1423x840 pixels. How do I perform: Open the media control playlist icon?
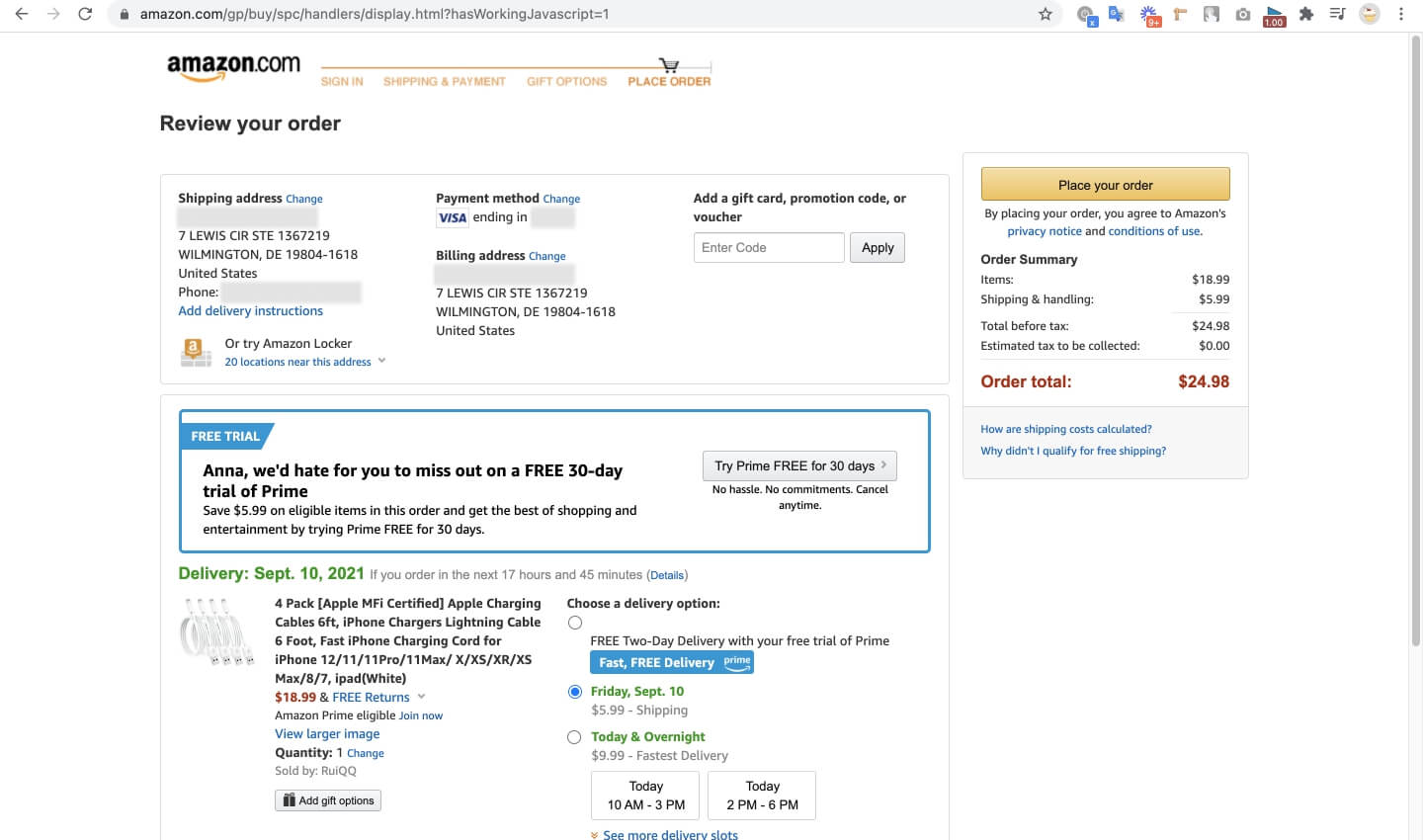point(1337,14)
